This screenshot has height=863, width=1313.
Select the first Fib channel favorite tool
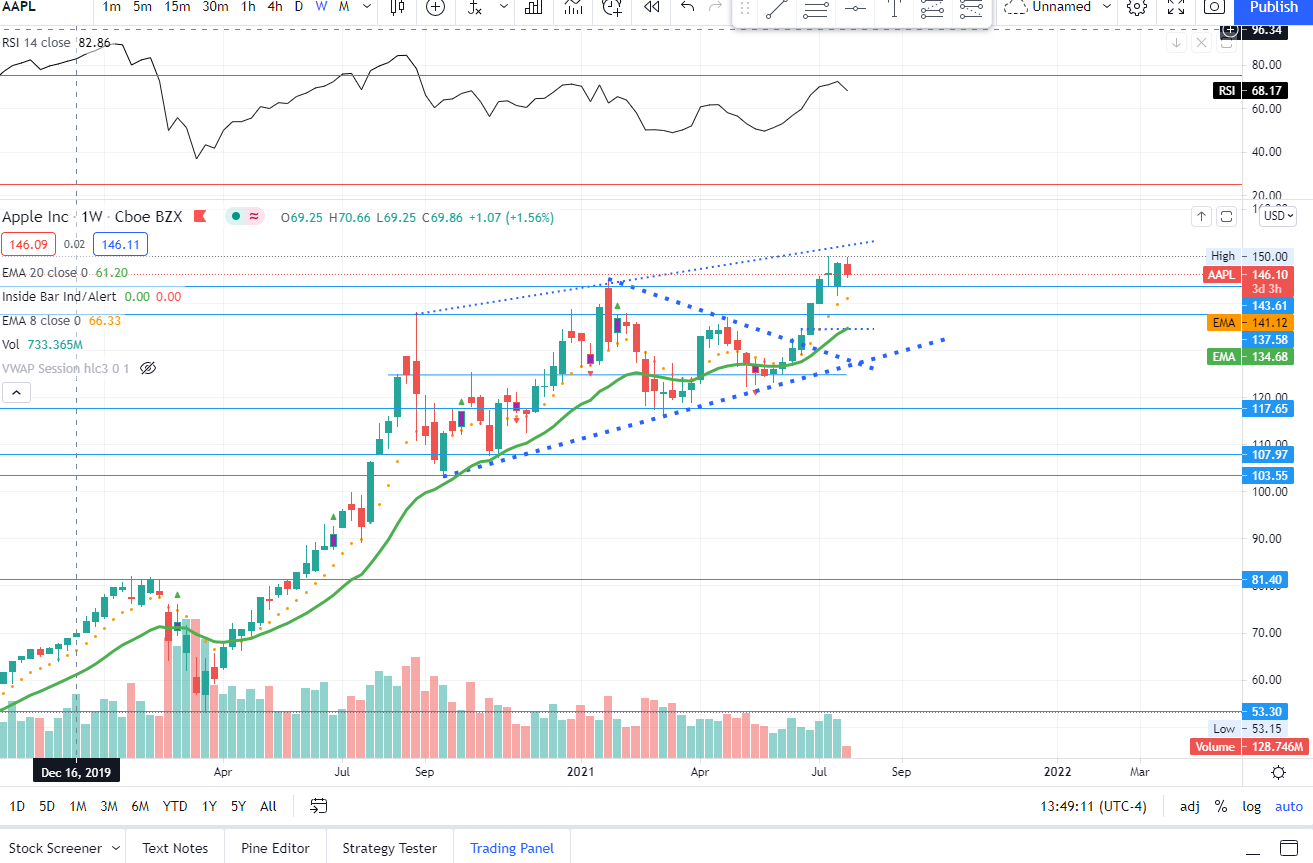coord(932,10)
